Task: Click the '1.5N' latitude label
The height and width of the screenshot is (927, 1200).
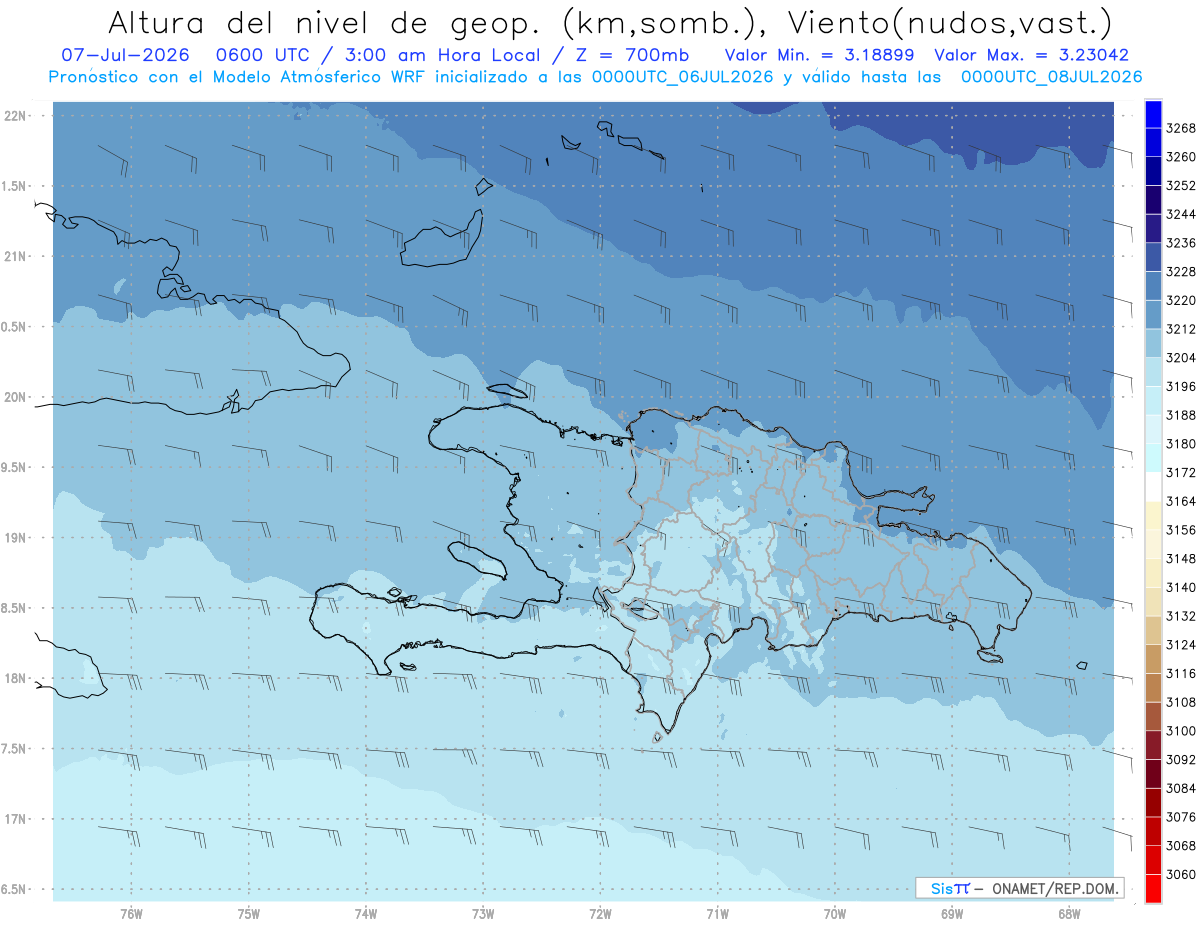Action: pos(15,186)
